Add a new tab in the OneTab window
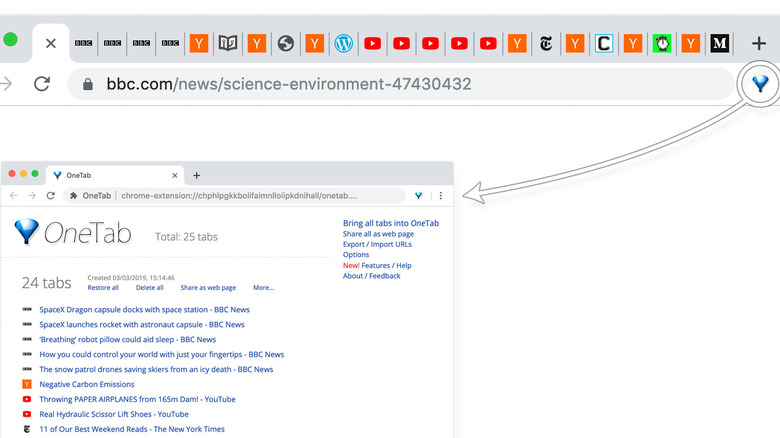The height and width of the screenshot is (438, 780). pos(196,175)
